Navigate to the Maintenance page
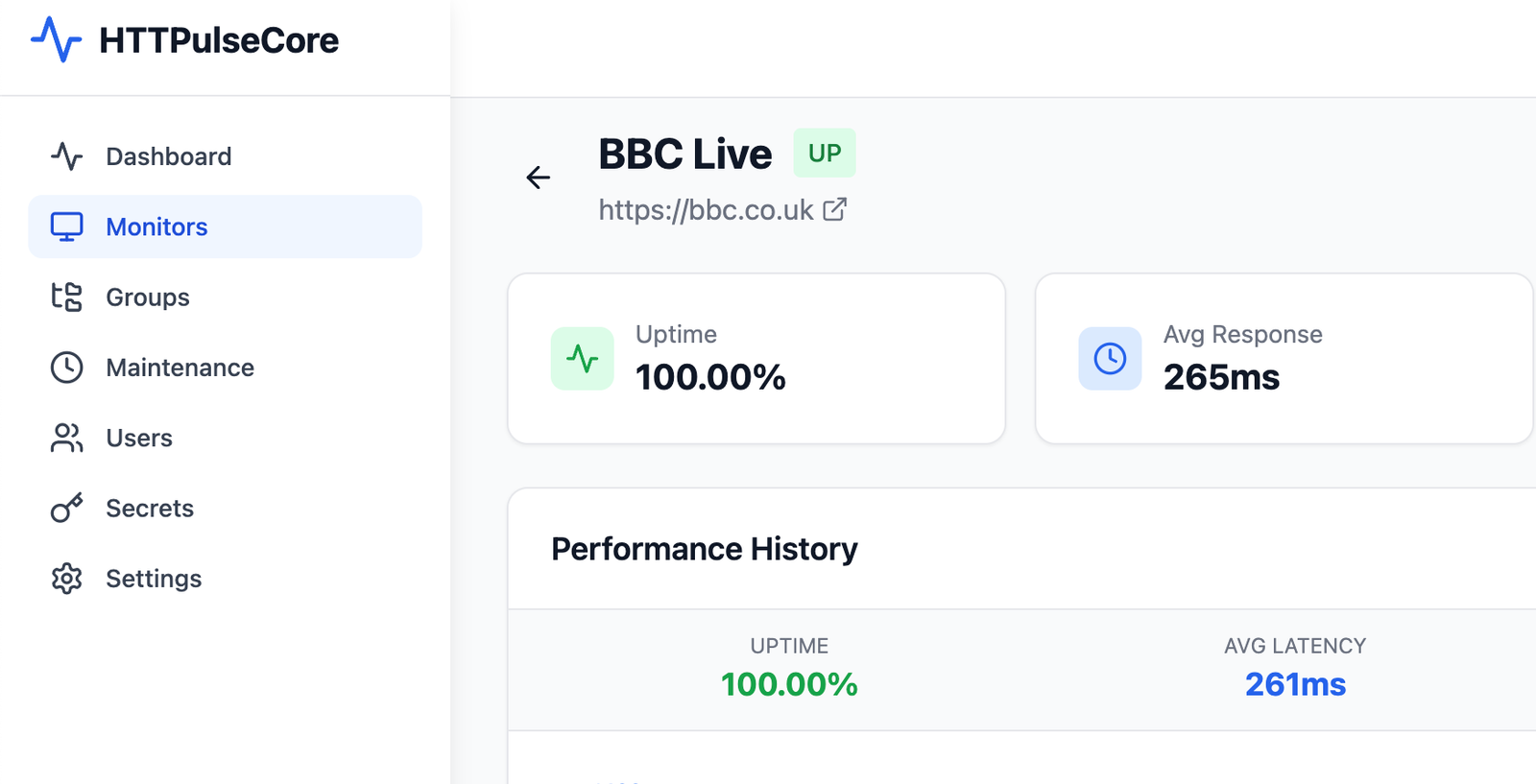The width and height of the screenshot is (1536, 784). point(180,368)
